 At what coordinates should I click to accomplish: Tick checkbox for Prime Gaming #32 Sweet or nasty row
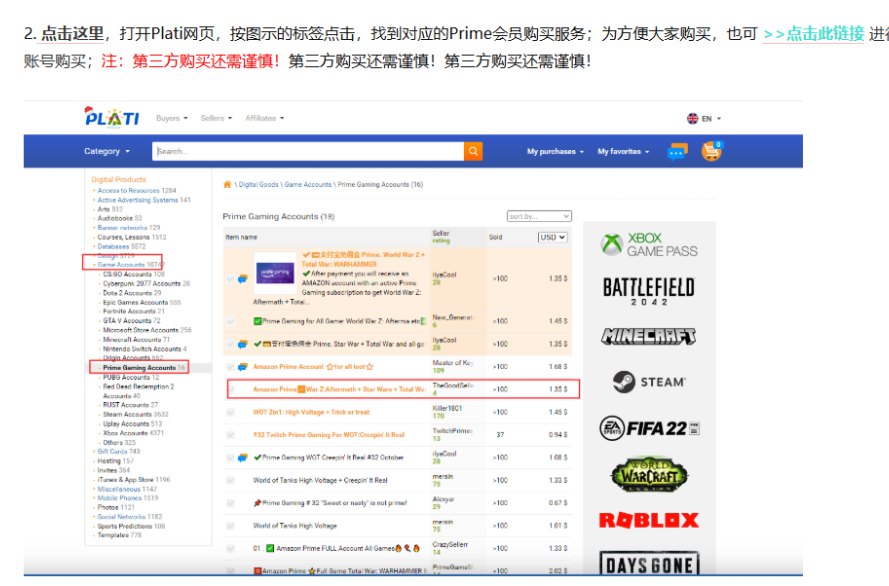pyautogui.click(x=230, y=503)
